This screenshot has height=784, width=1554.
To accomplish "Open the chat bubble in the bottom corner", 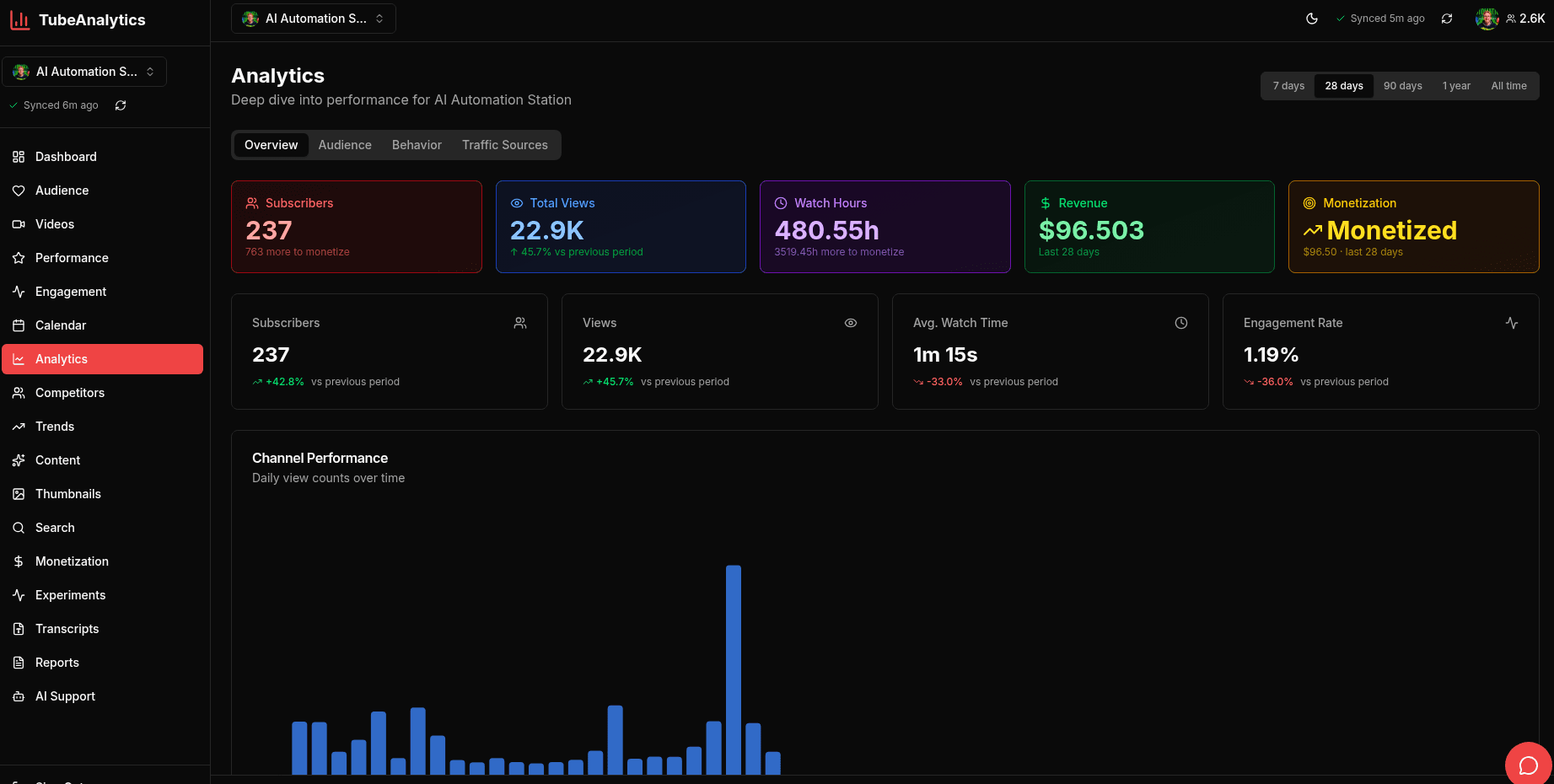I will click(1528, 765).
